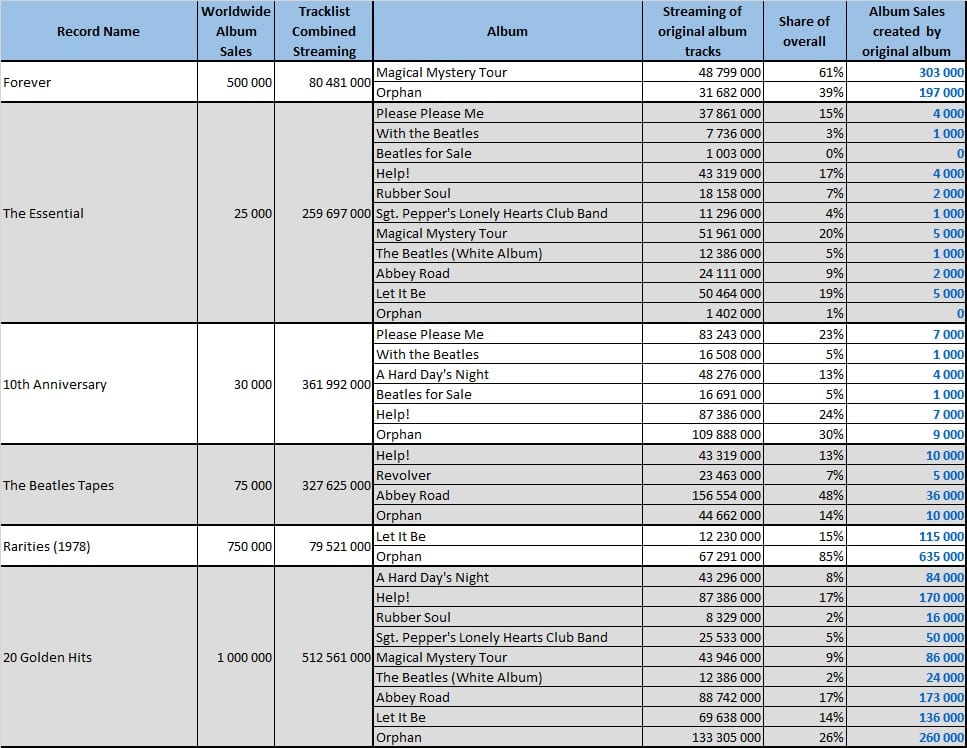Select the 51 961 000 streaming value
This screenshot has height=748, width=967.
pyautogui.click(x=702, y=233)
